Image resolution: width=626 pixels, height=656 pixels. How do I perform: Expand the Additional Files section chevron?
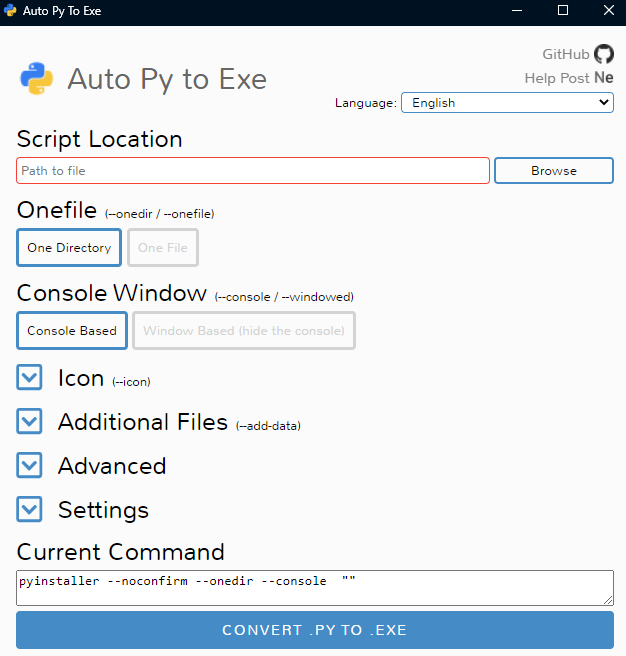point(29,421)
